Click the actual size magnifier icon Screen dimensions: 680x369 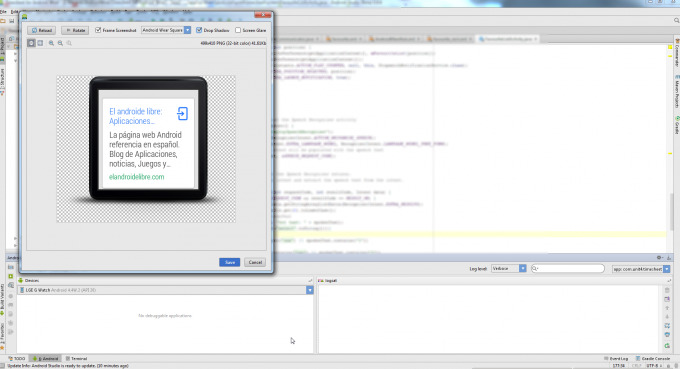69,43
